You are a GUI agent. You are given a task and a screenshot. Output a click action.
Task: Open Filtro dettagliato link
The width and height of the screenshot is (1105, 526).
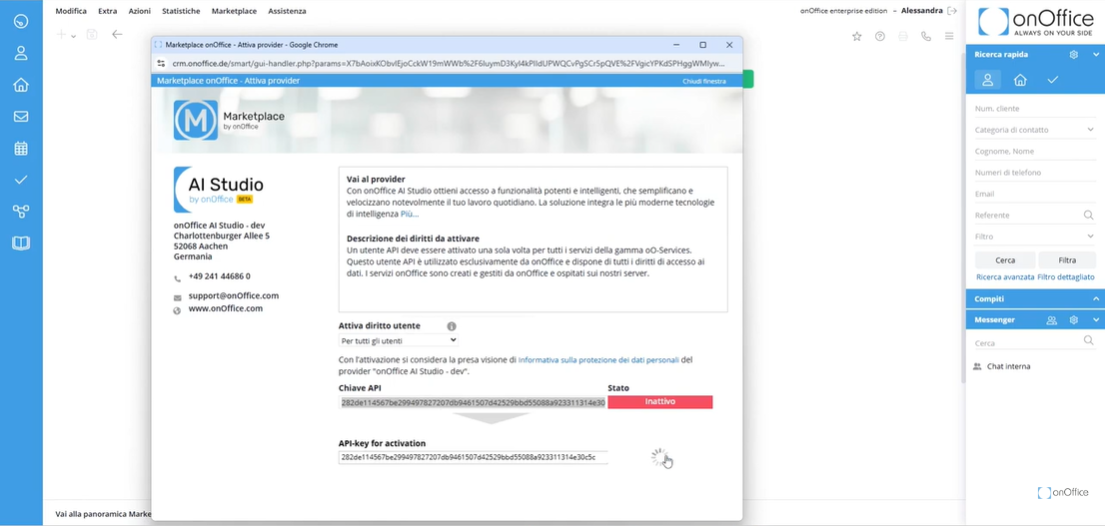tap(1066, 277)
